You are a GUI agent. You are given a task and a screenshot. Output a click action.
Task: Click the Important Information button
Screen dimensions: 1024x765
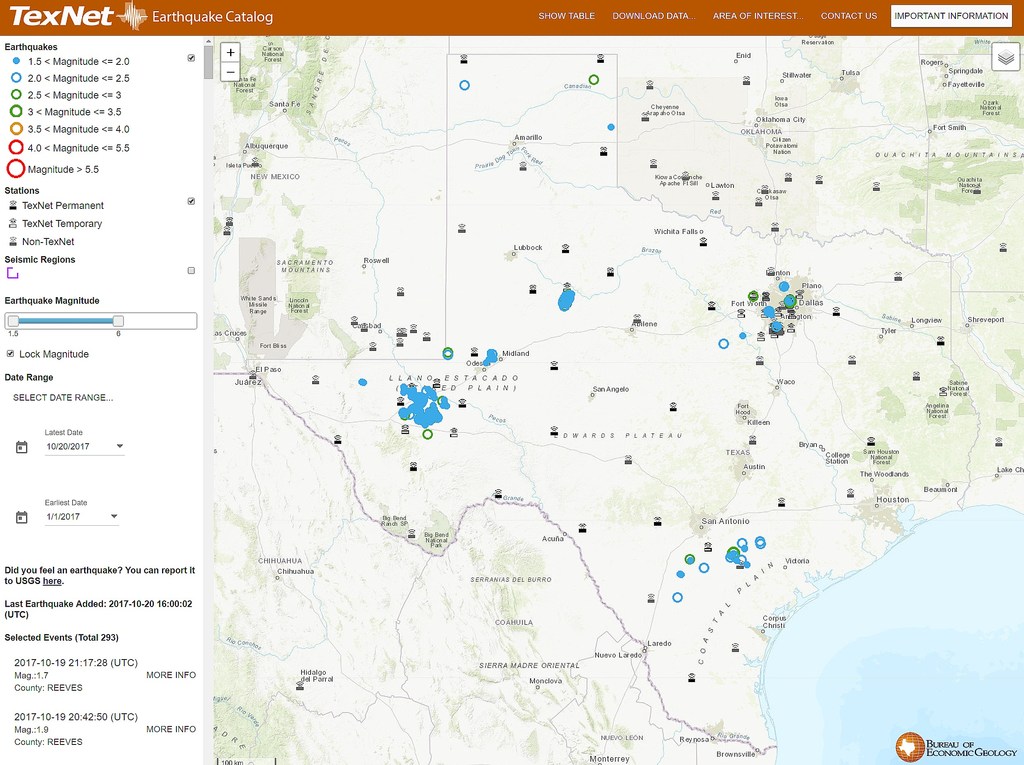[x=951, y=16]
